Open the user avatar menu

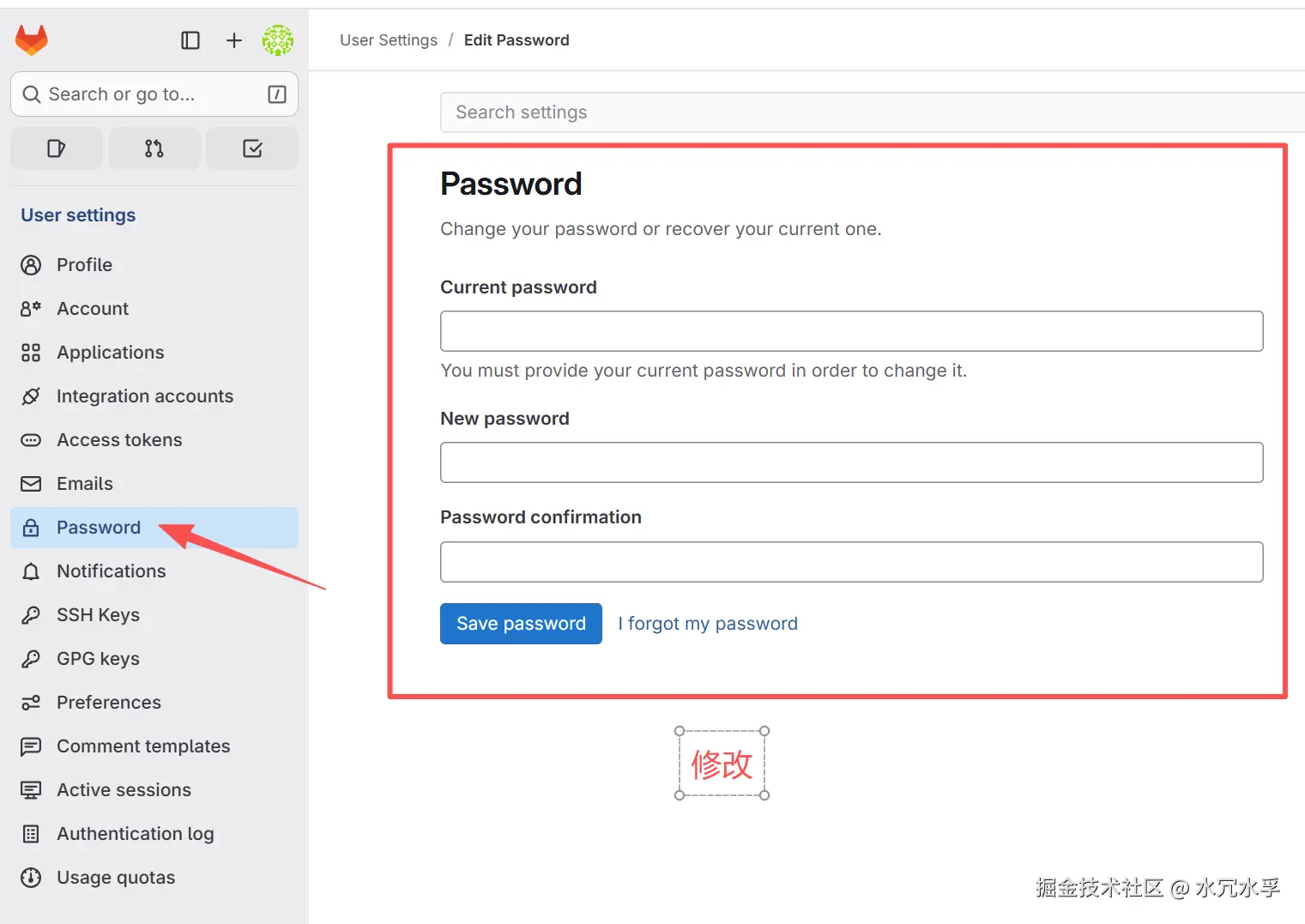(x=278, y=40)
